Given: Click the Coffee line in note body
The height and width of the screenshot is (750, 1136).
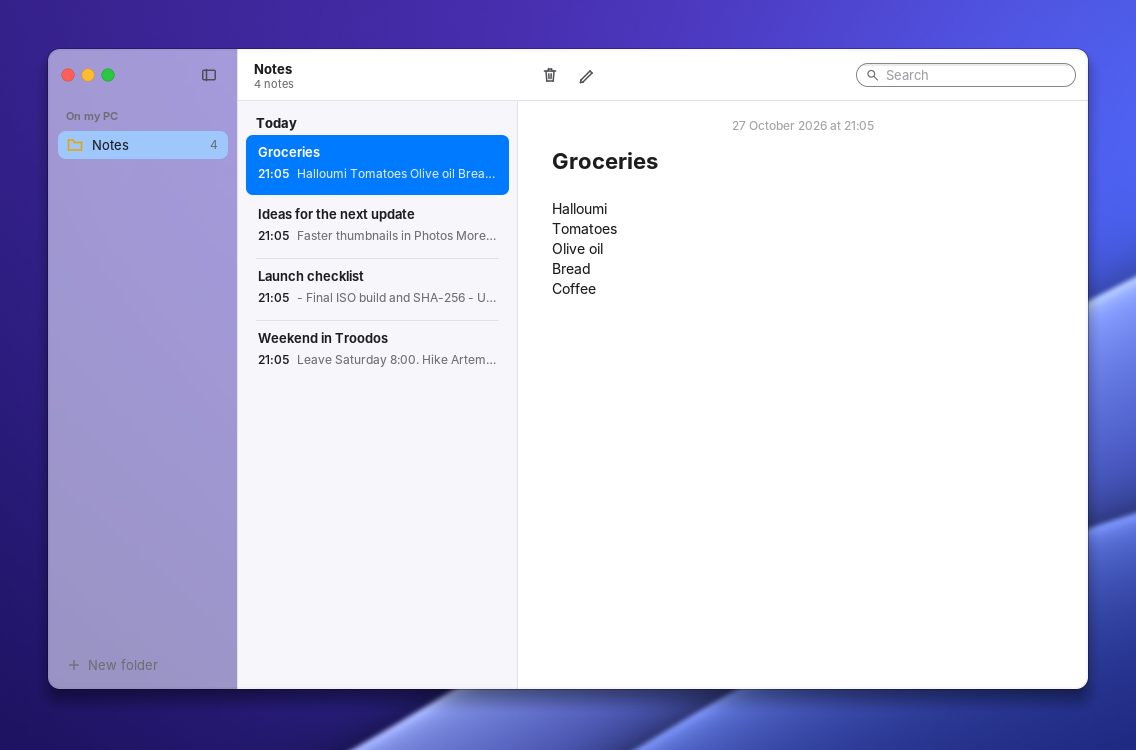Looking at the screenshot, I should point(574,289).
